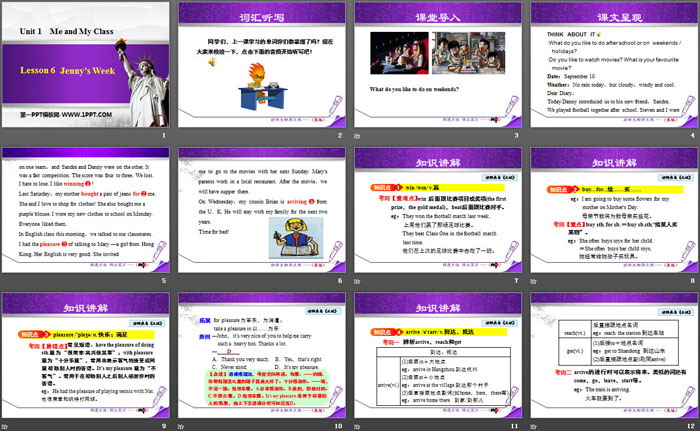Select slide 12 with the reach/get table
The height and width of the screenshot is (431, 700).
[614, 356]
